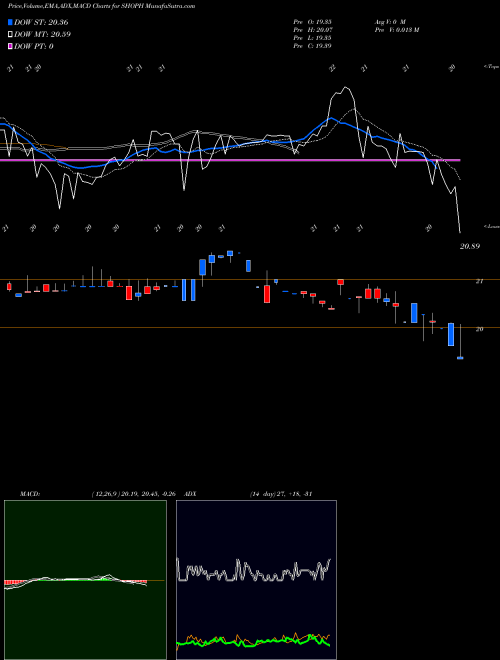Click the 'Pre V: 0.013 M' volume label
This screenshot has height=660, width=500.
pyautogui.click(x=397, y=30)
